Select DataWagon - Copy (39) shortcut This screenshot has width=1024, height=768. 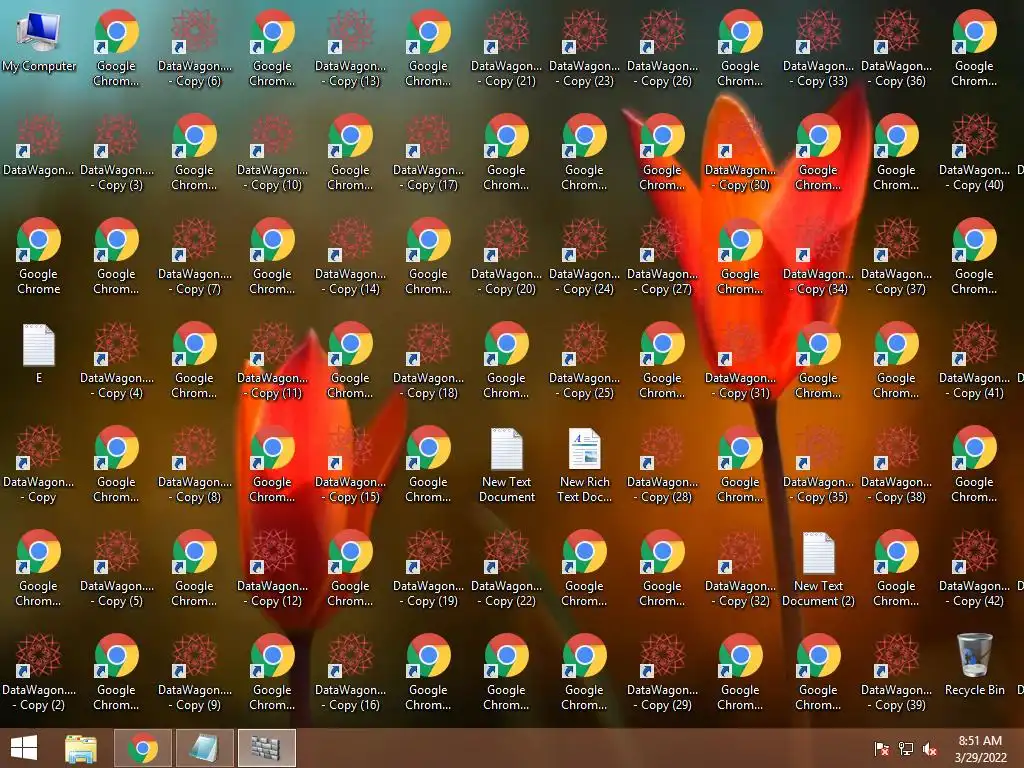tap(897, 672)
